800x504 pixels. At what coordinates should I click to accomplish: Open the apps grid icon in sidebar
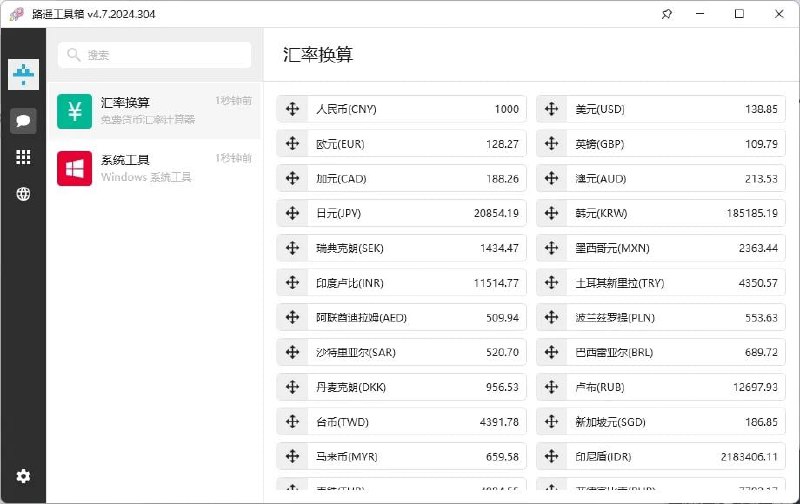pyautogui.click(x=23, y=157)
